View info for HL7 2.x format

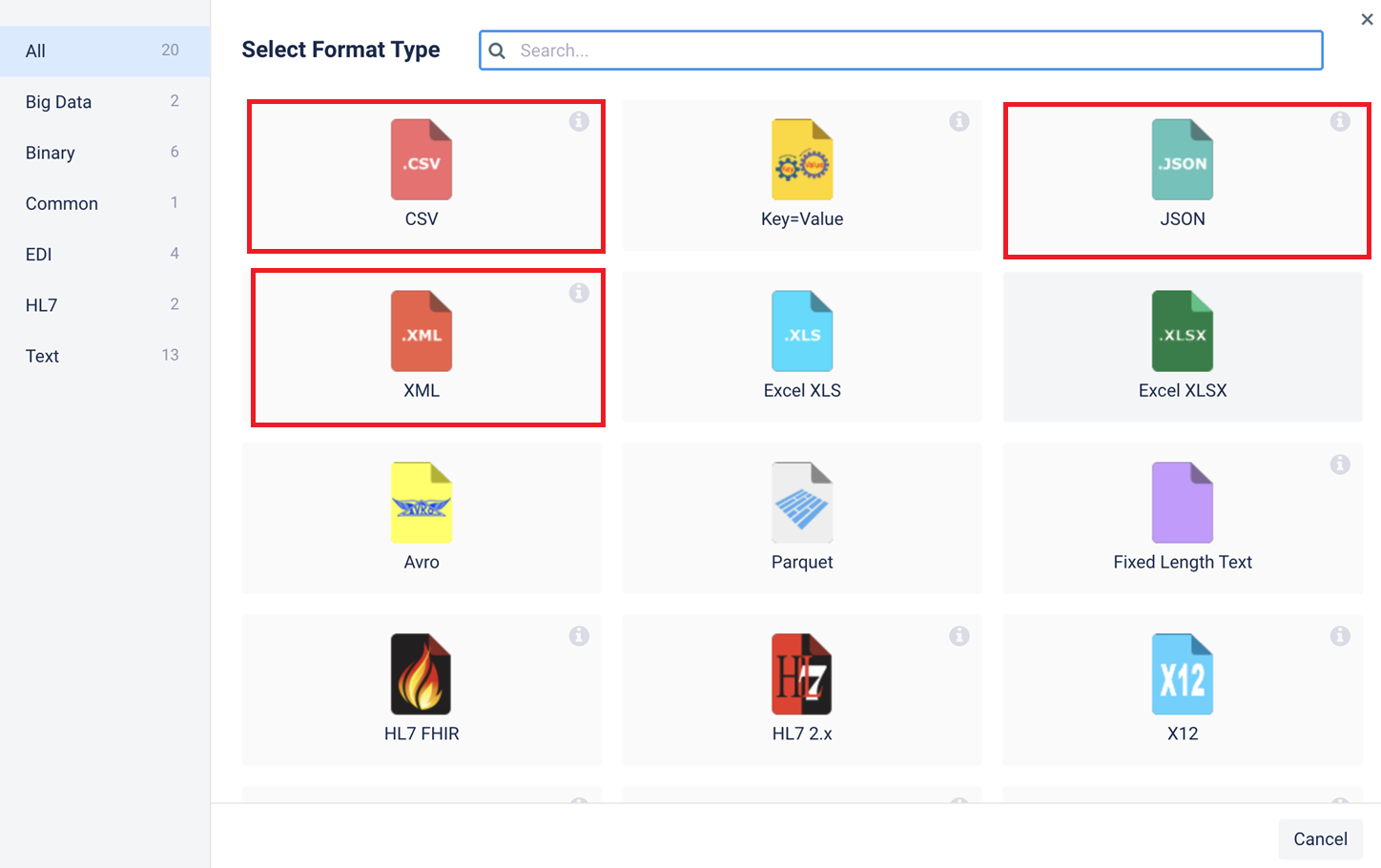[x=959, y=636]
